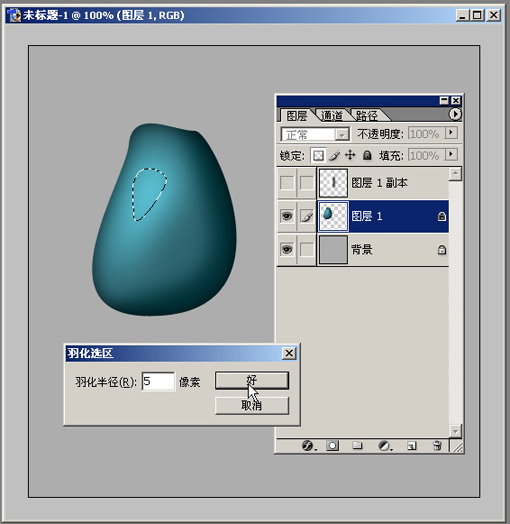510x524 pixels.
Task: Collapse the Layers palette with minimize button
Action: [444, 101]
